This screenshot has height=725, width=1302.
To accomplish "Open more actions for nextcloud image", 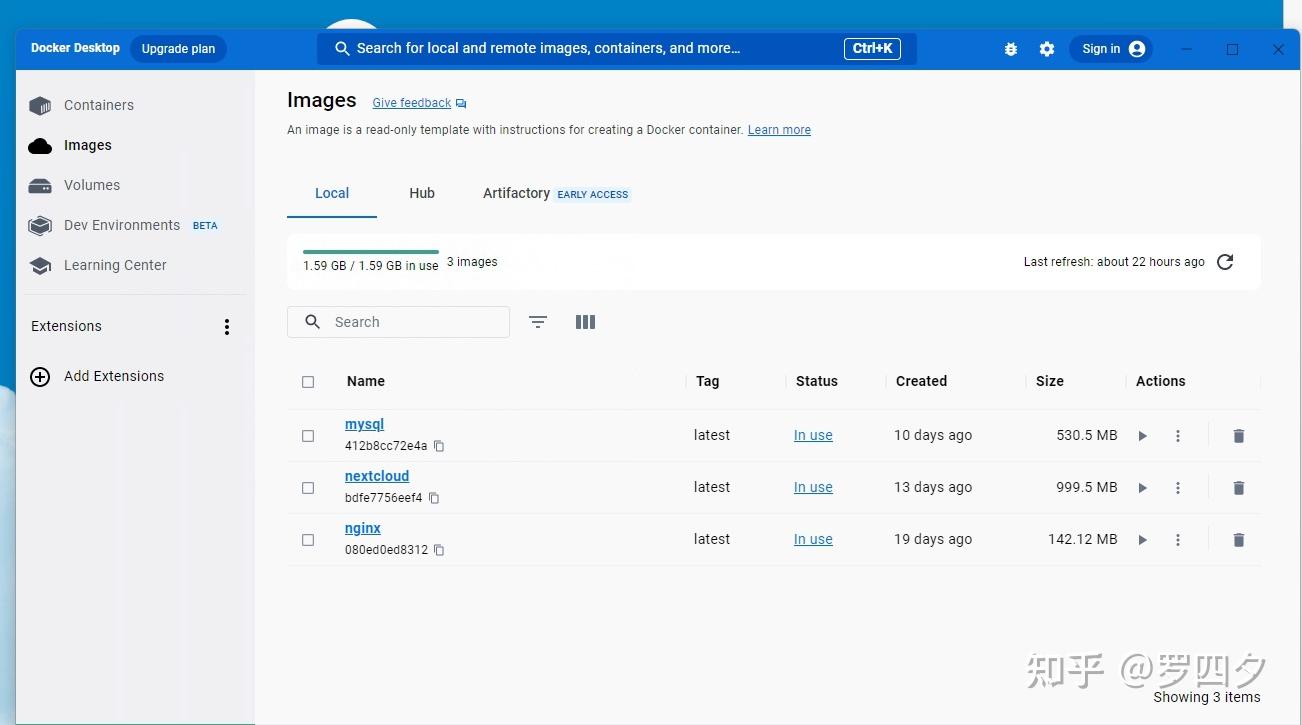I will [x=1178, y=488].
